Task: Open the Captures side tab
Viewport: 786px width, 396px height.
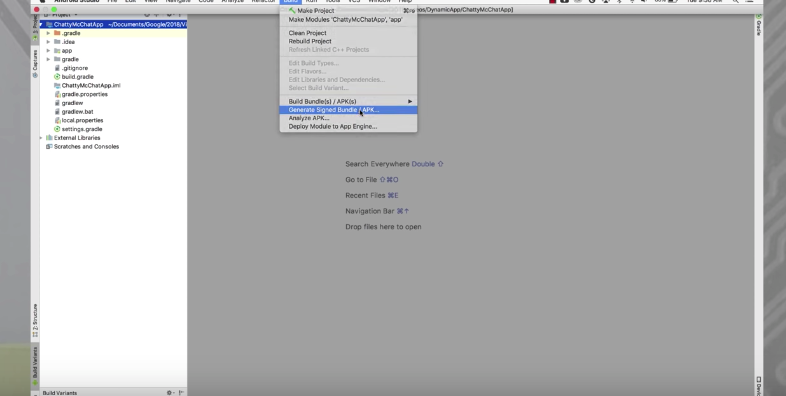Action: click(35, 63)
